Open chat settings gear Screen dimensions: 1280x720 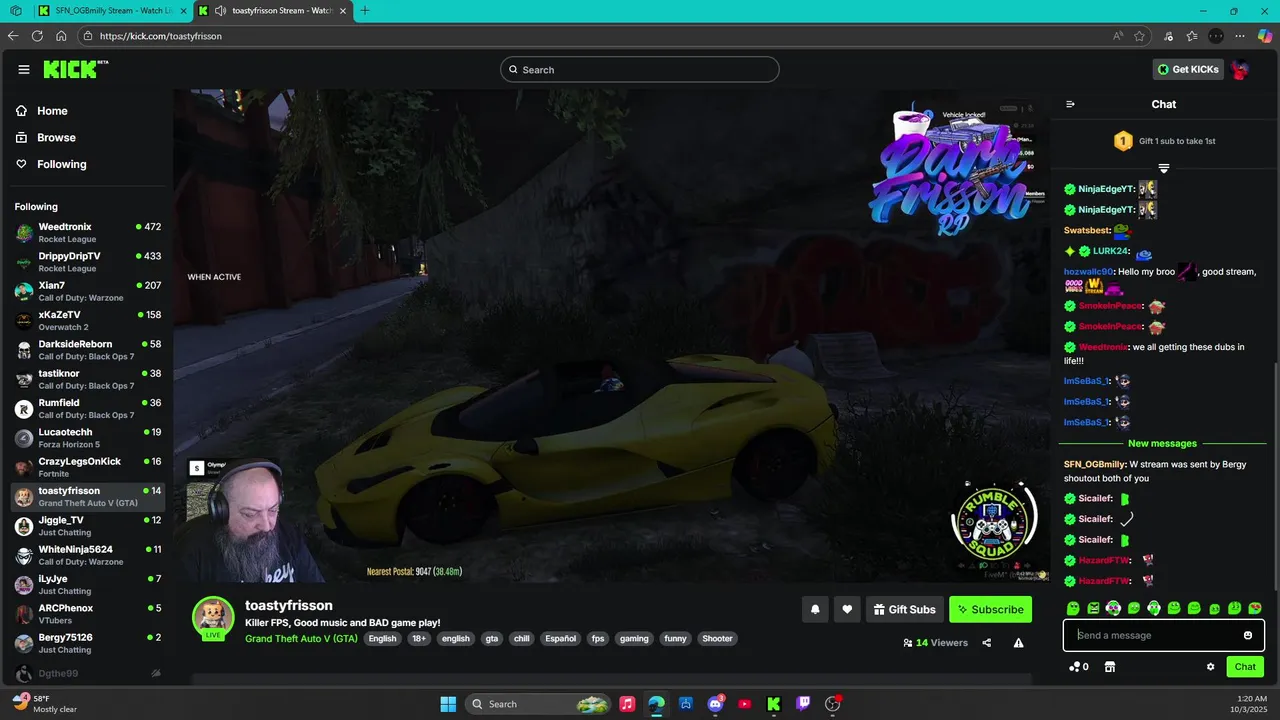point(1210,667)
